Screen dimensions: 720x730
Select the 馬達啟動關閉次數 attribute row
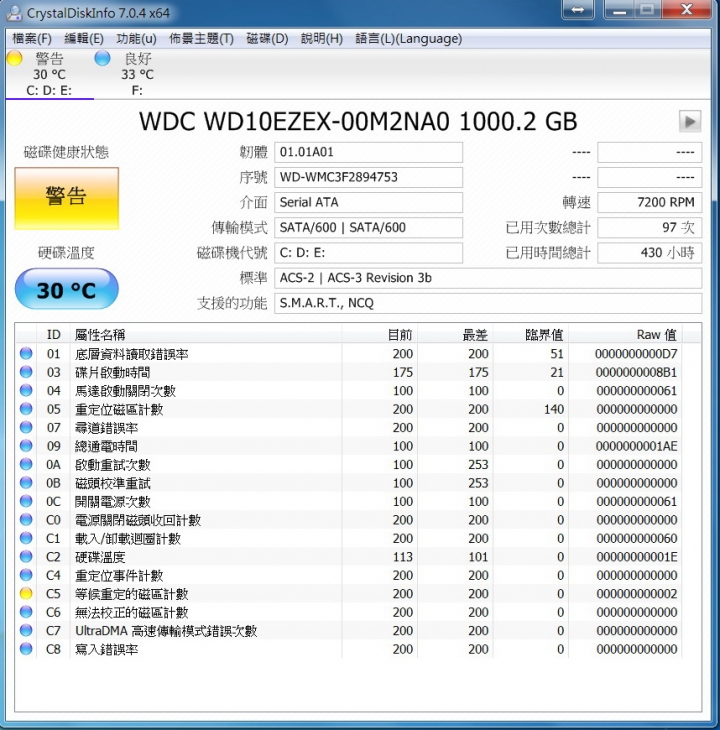349,391
